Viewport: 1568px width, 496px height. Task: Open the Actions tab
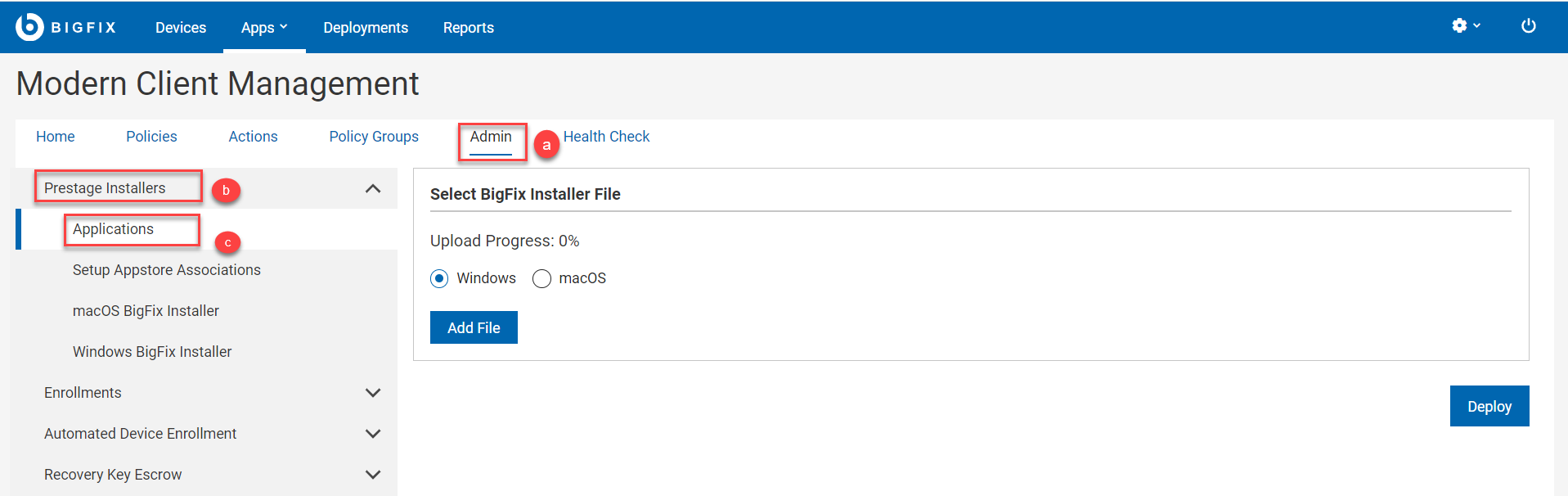coord(253,137)
